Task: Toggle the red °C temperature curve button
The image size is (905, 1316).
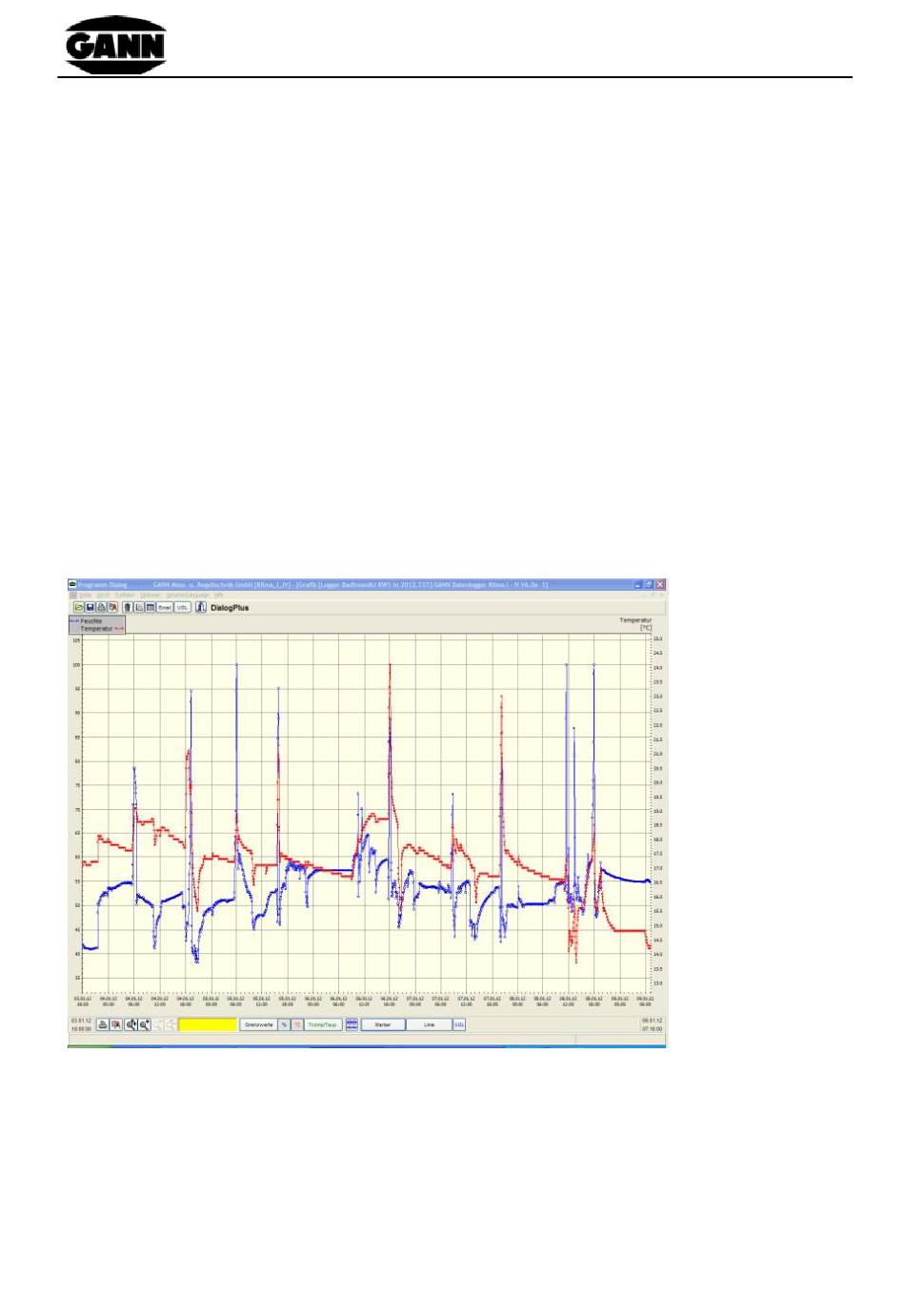Action: coord(297,1024)
